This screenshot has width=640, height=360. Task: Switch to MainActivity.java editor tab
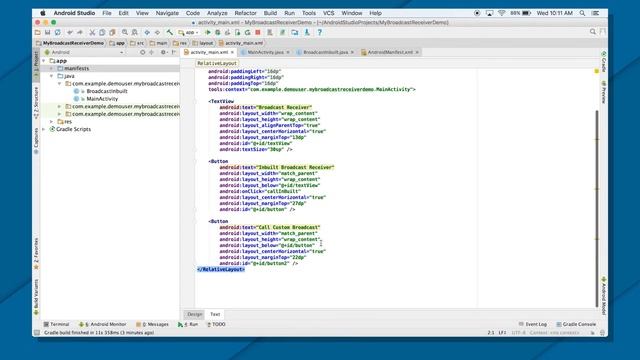click(265, 52)
